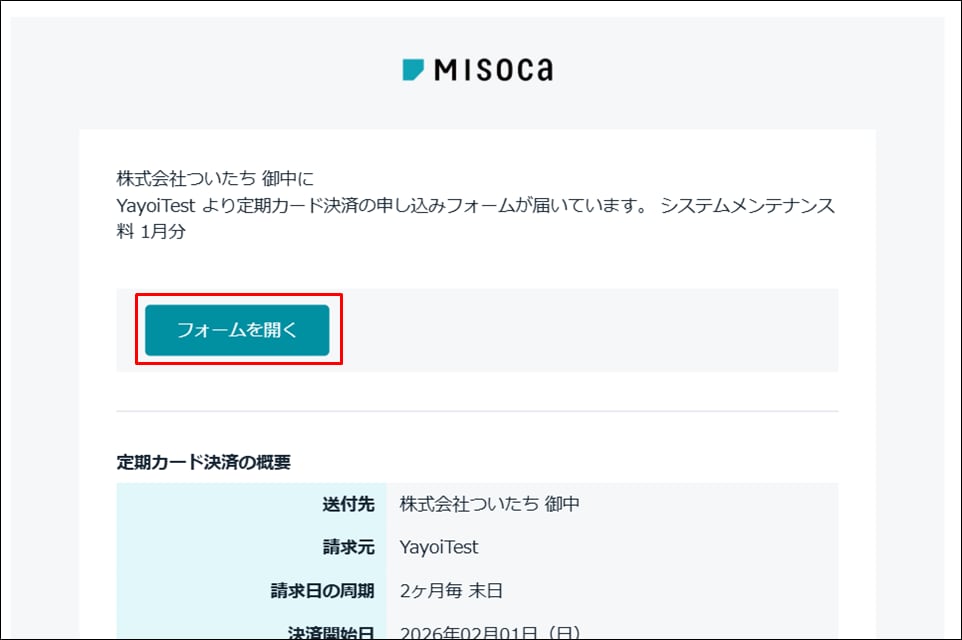Viewport: 962px width, 640px height.
Task: Click YayoiTest value in the 請求元 row
Action: tap(439, 547)
